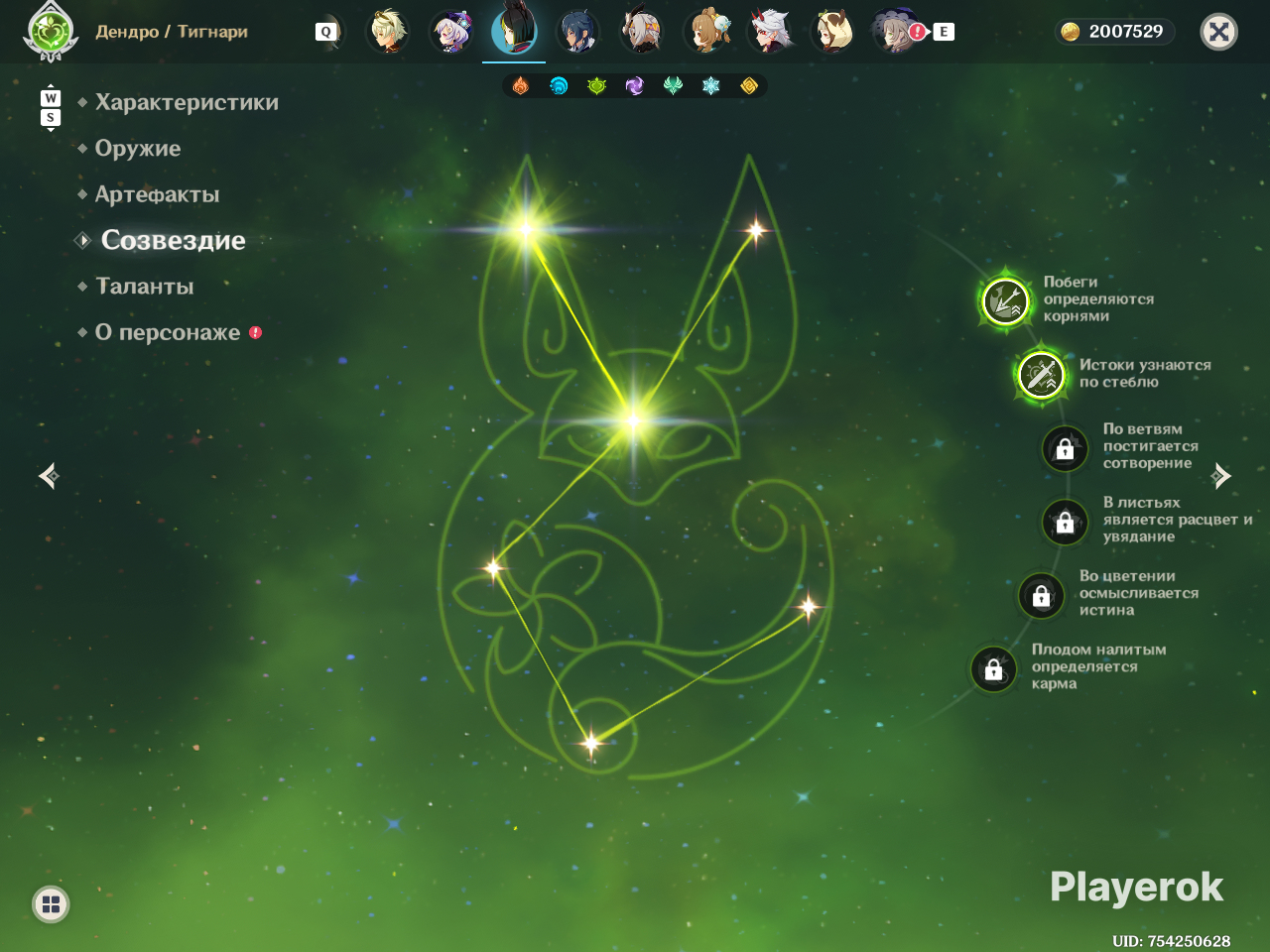The height and width of the screenshot is (952, 1270).
Task: Click the Mora coin icon
Action: (1071, 32)
